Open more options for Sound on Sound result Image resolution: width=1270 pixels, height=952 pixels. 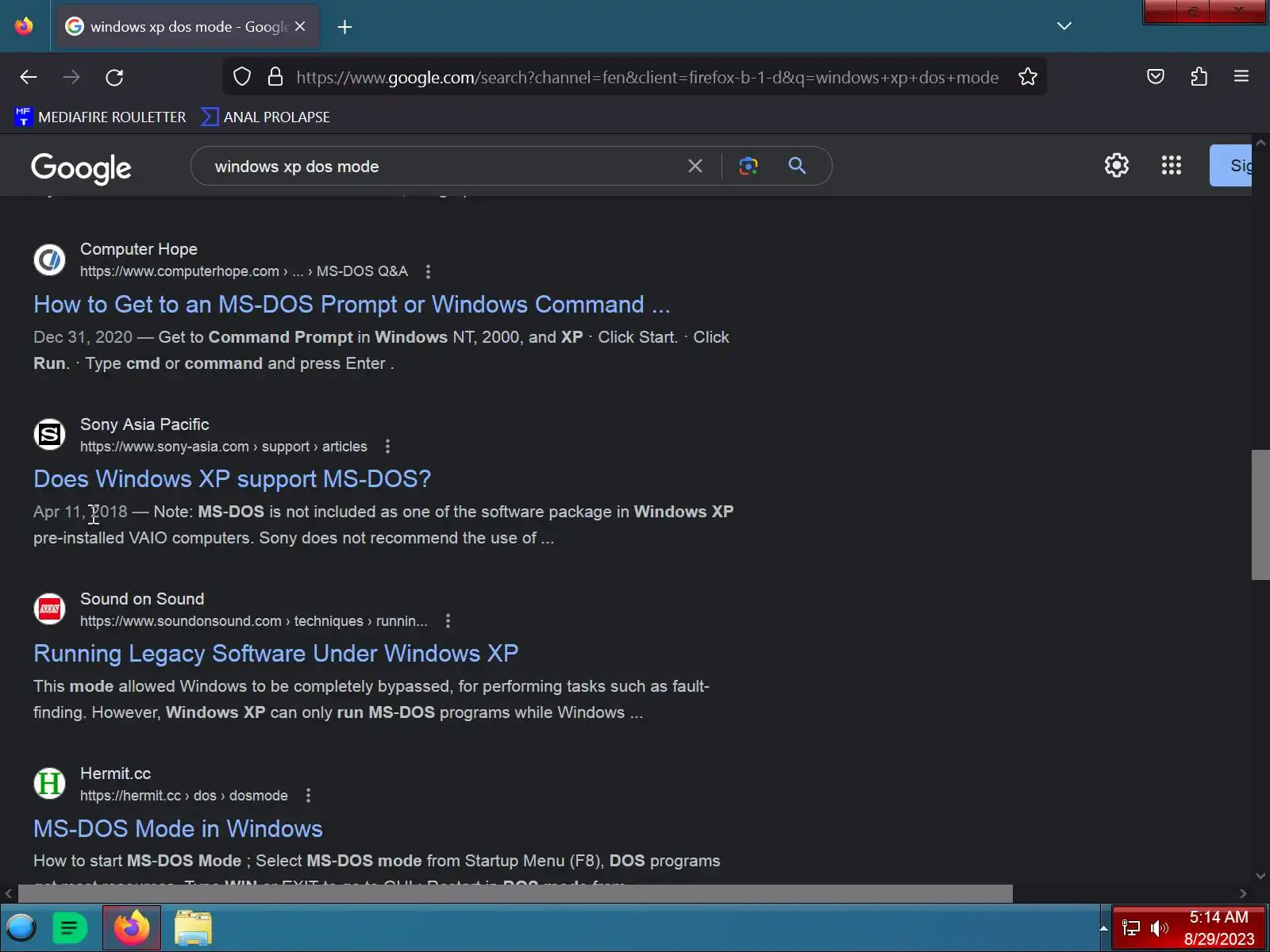(448, 621)
